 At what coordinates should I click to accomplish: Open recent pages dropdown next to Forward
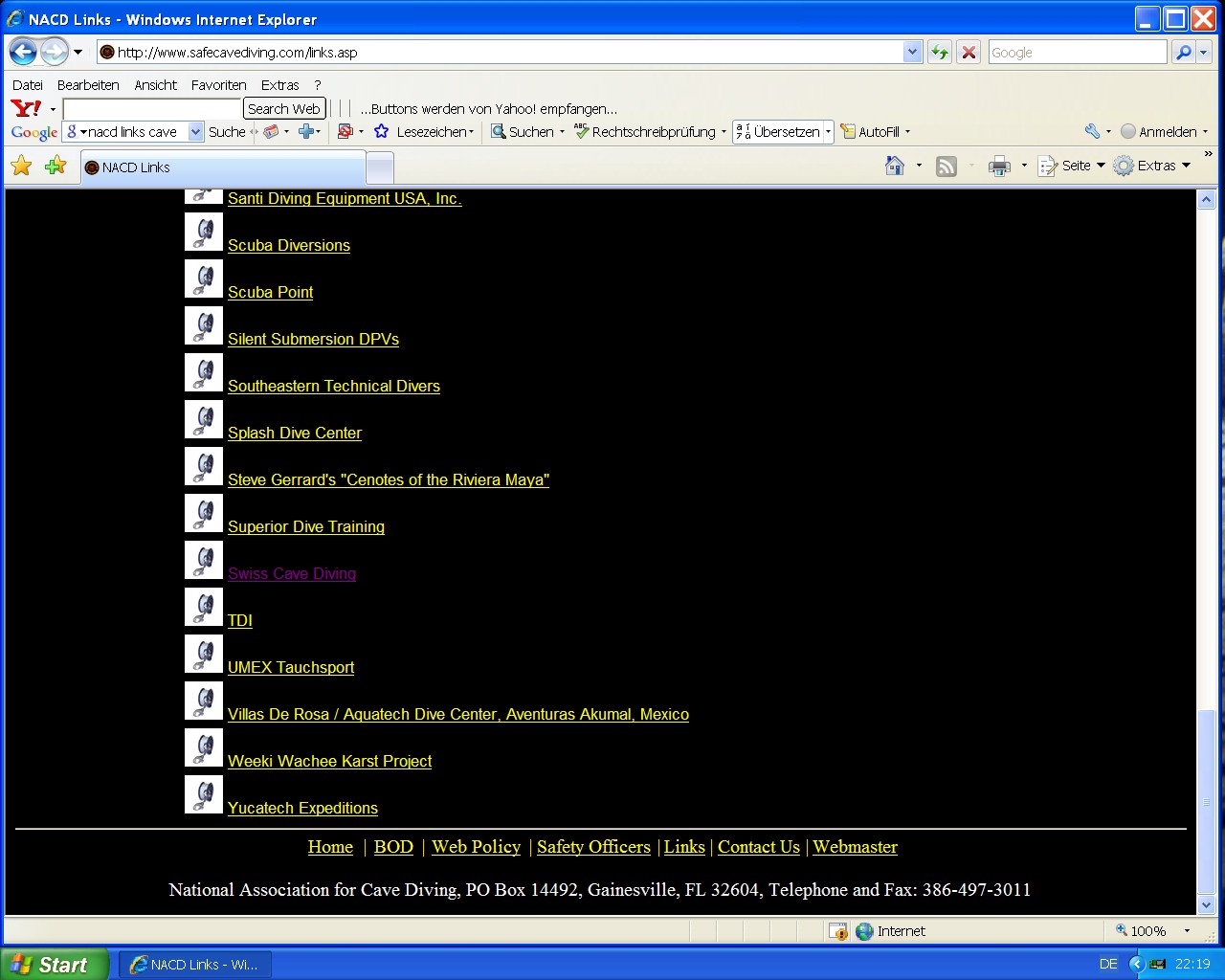click(x=78, y=53)
